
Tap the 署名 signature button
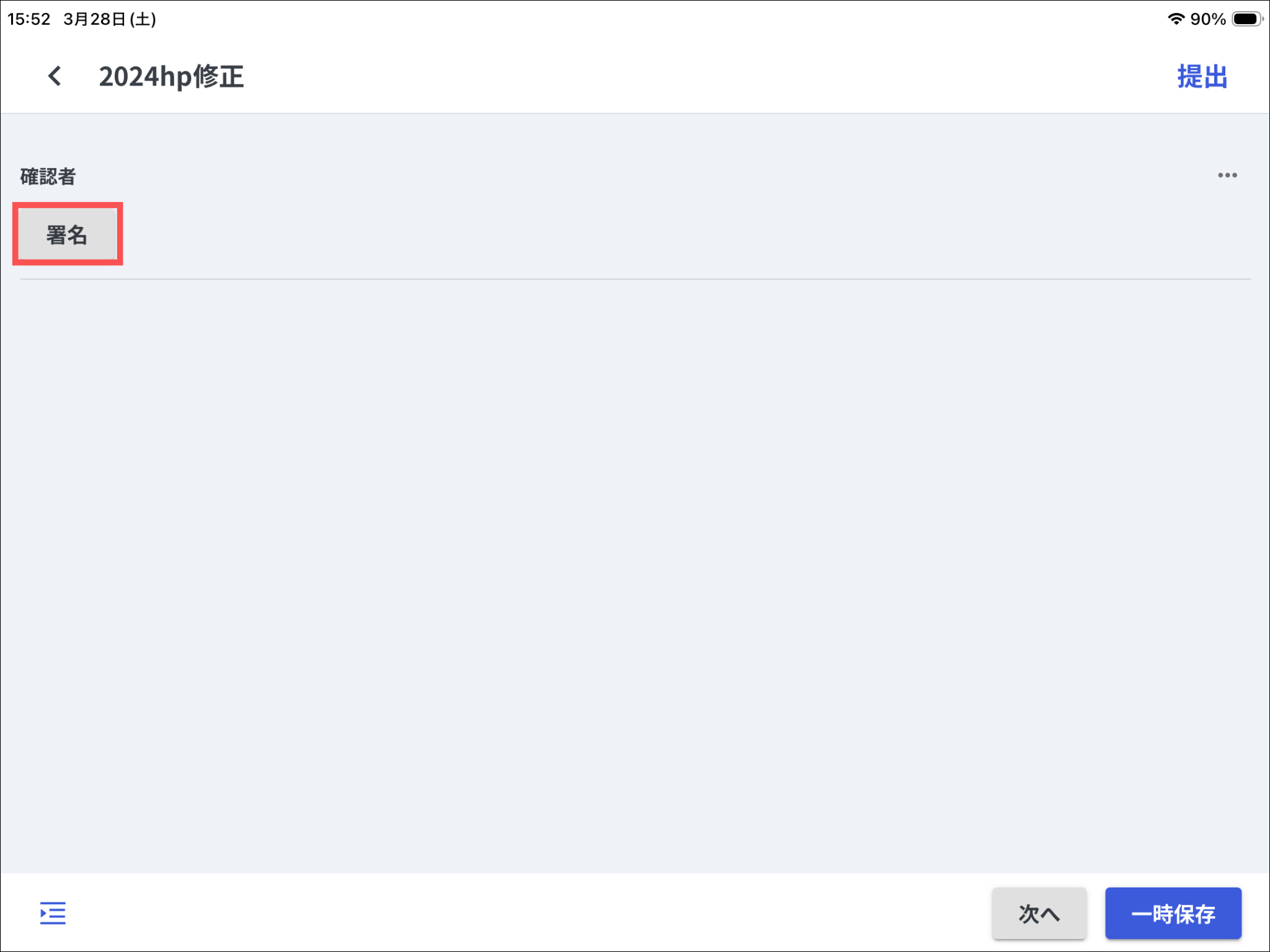(67, 234)
